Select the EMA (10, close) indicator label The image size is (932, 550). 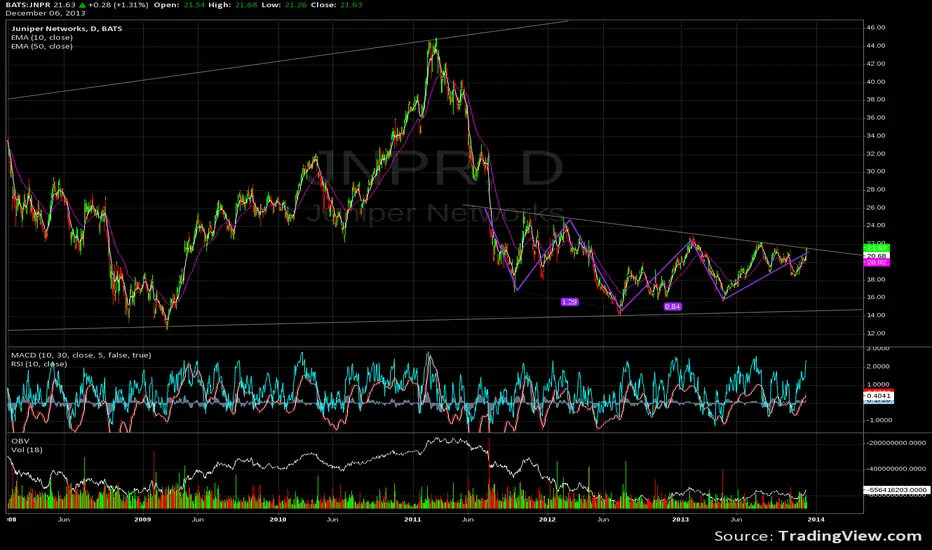[42, 37]
